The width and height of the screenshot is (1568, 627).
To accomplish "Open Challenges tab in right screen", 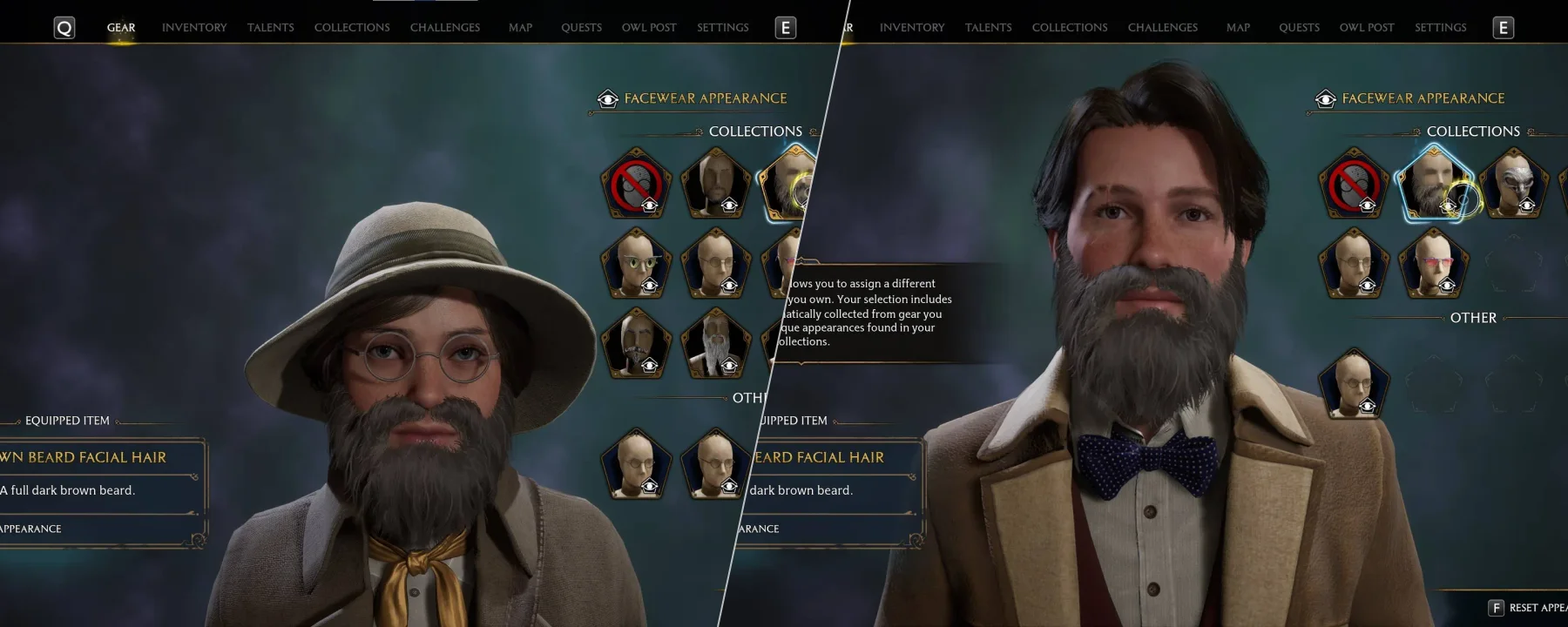I will click(x=1163, y=28).
